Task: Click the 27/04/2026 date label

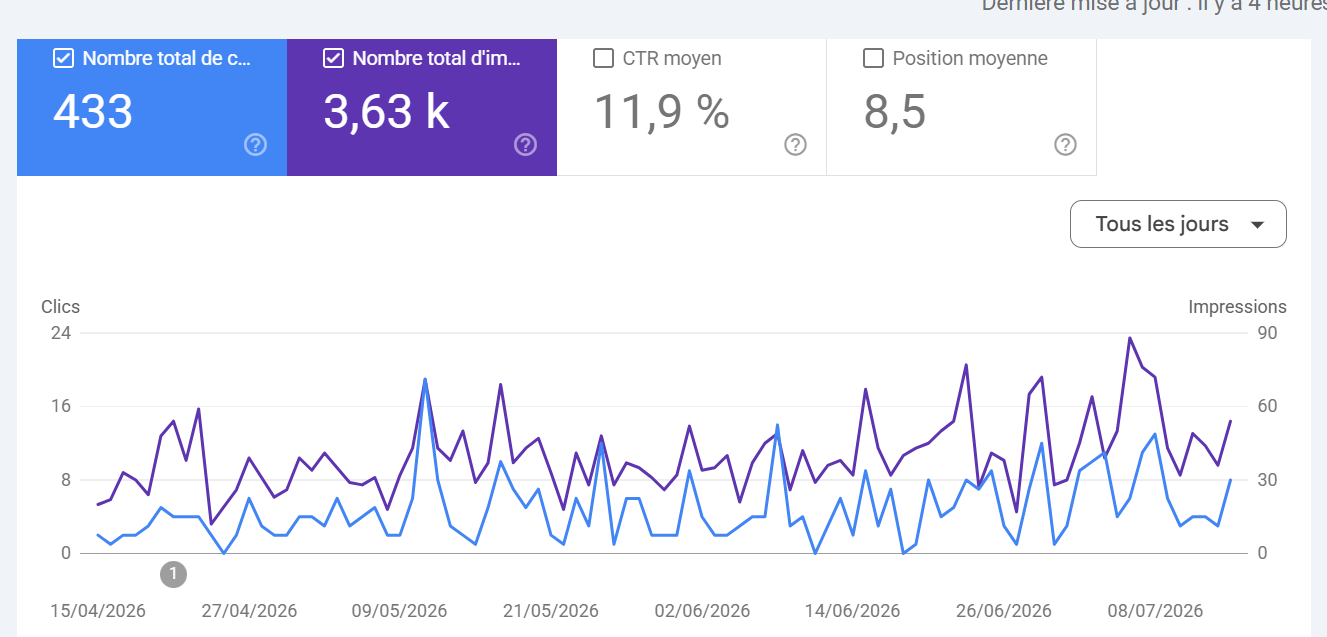Action: 249,611
